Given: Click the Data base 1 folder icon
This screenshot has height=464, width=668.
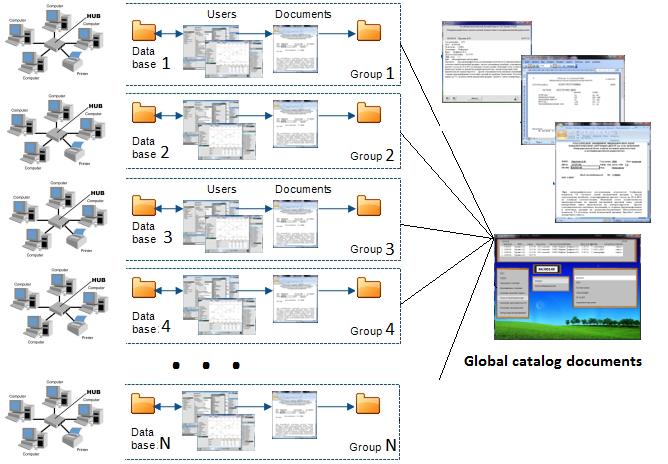Looking at the screenshot, I should click(145, 32).
